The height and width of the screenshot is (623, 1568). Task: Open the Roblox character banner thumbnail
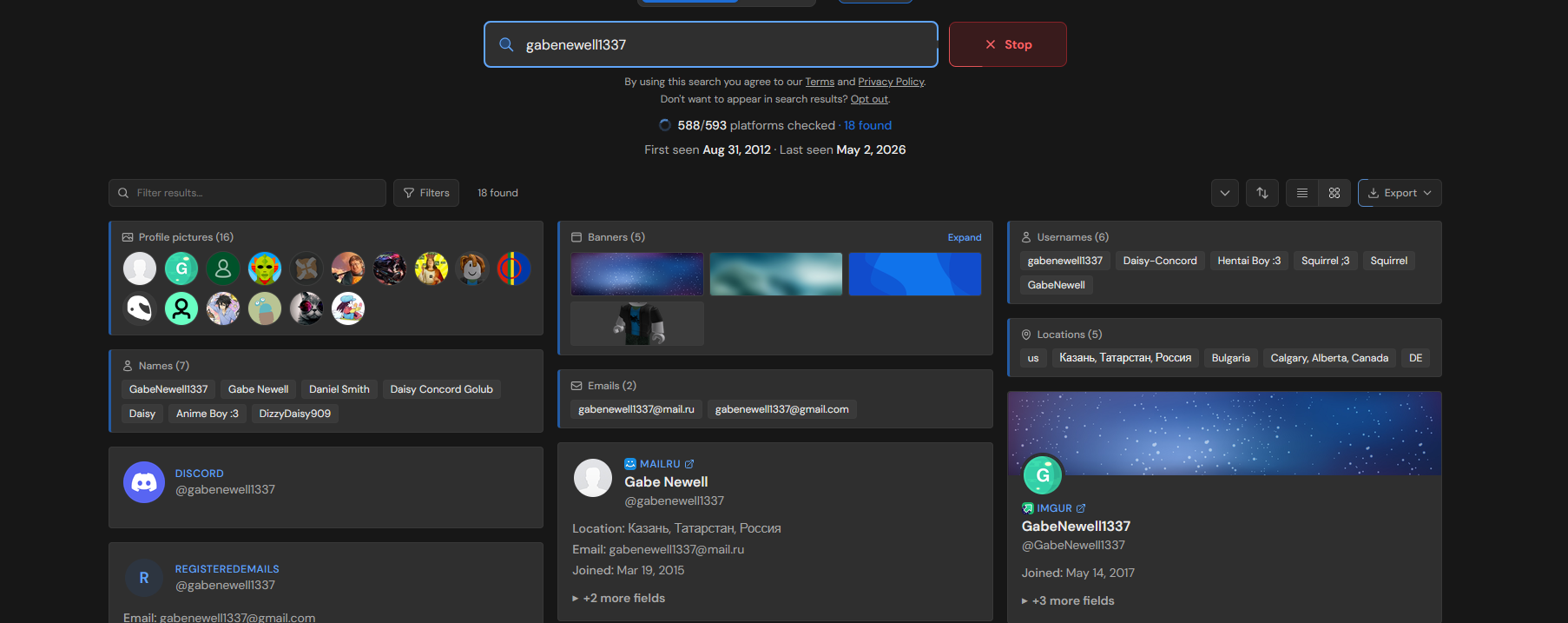pyautogui.click(x=637, y=323)
